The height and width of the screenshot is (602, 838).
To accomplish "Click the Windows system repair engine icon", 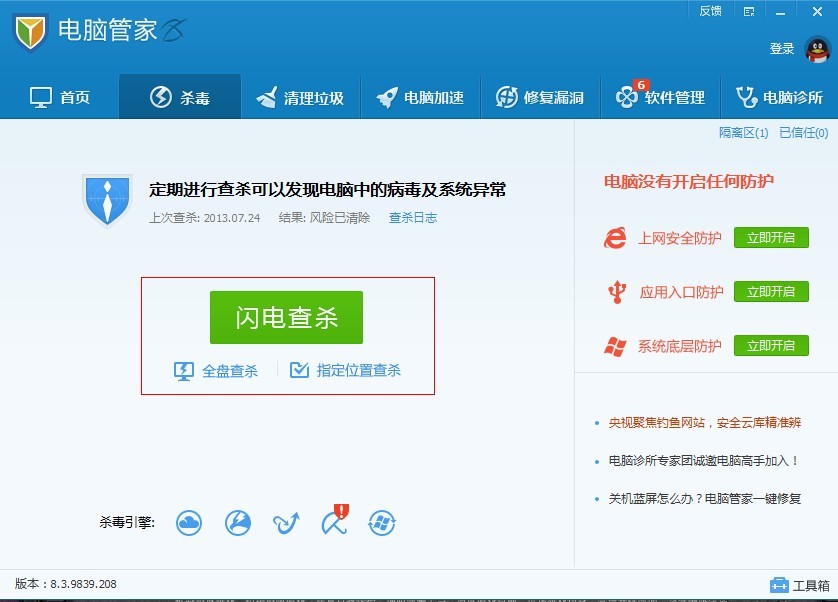I will tap(382, 523).
